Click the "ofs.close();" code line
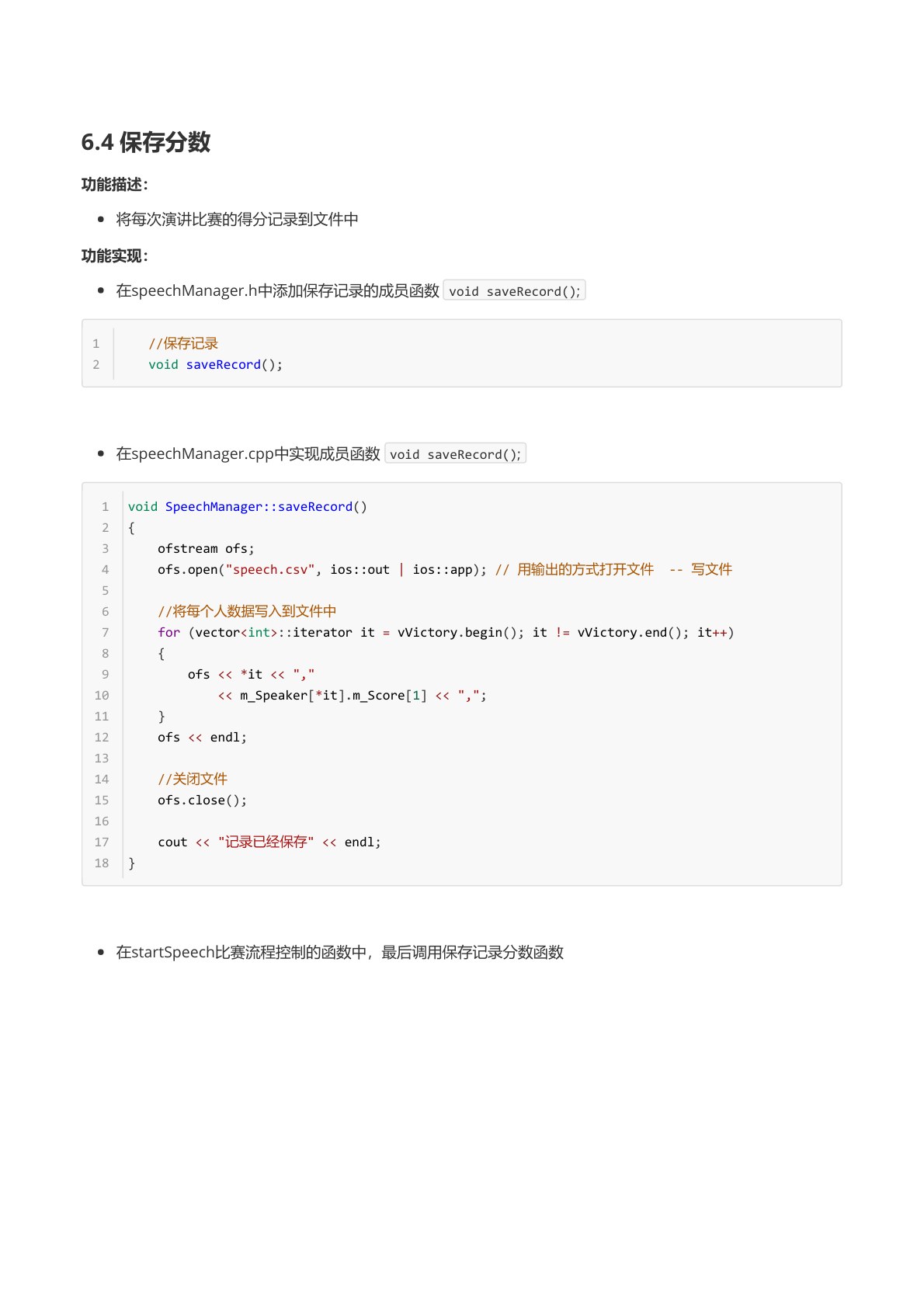 pos(202,801)
